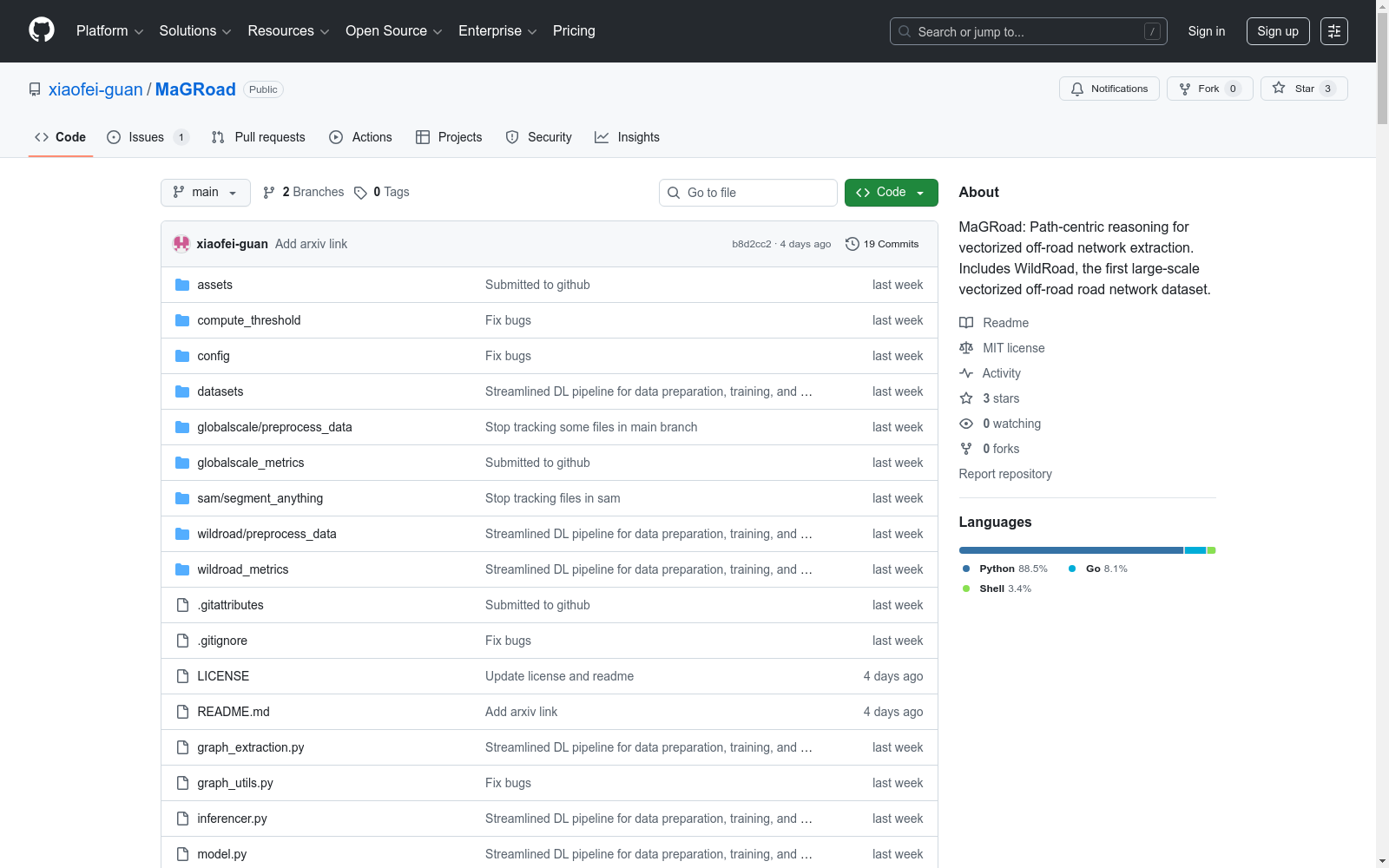Viewport: 1389px width, 868px height.
Task: Open the Projects tab
Action: [x=449, y=137]
